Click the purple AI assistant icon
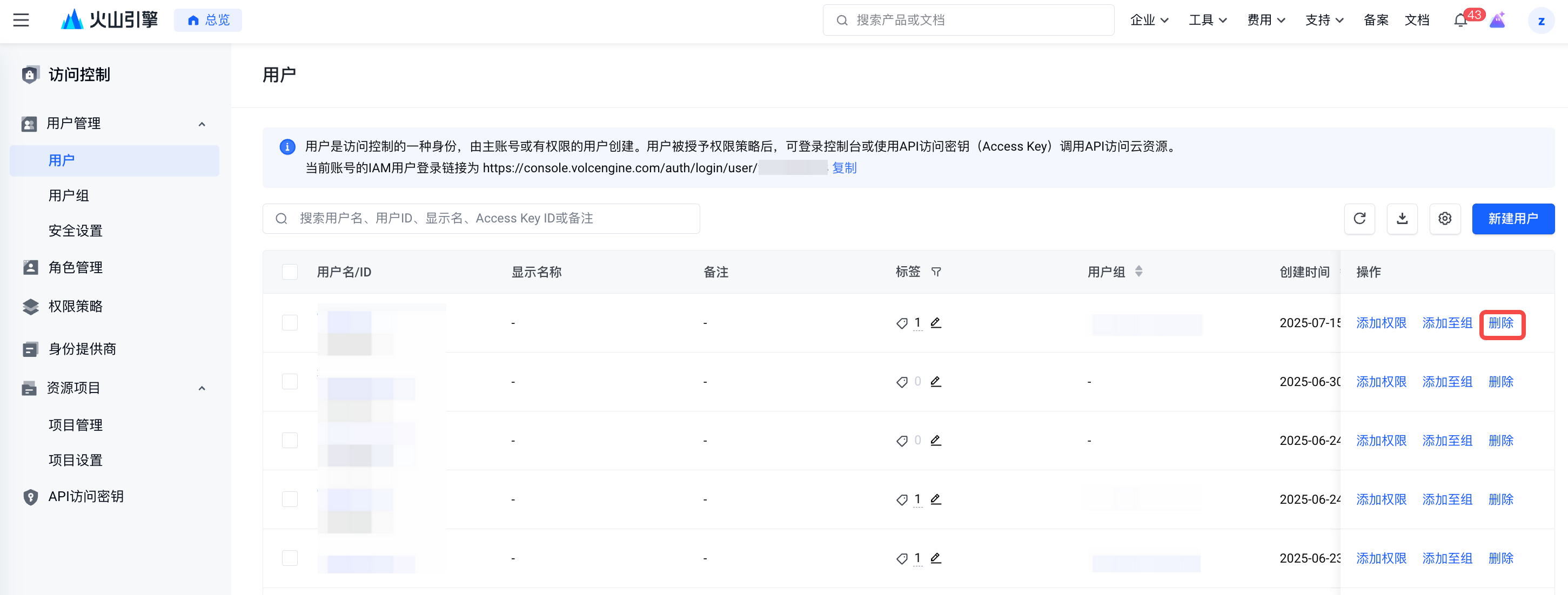 point(1497,20)
